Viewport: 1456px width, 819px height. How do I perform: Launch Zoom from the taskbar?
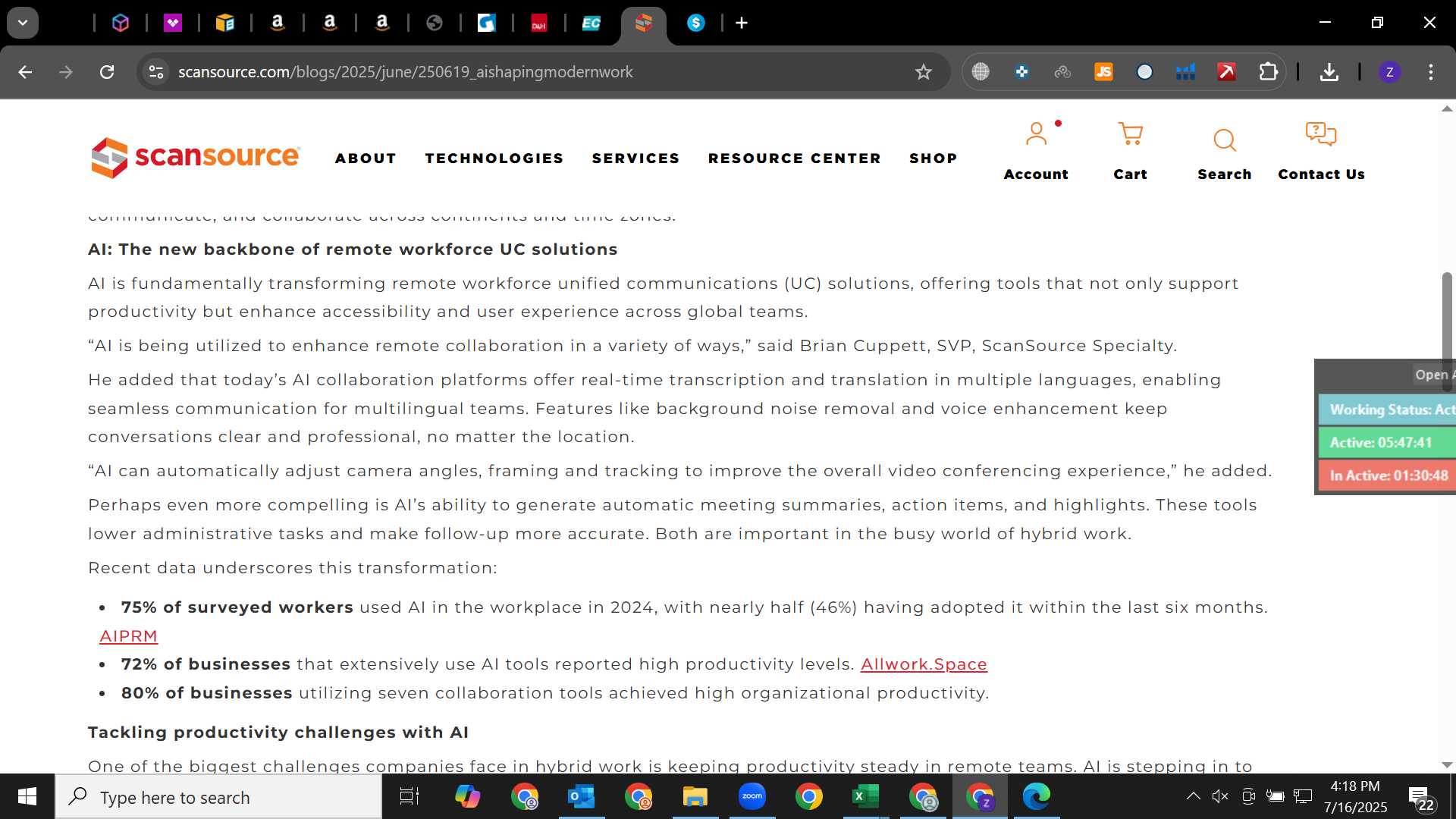[x=752, y=796]
